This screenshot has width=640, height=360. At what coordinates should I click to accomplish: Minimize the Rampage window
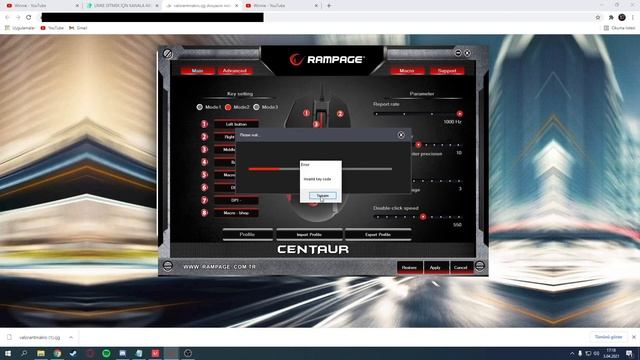458,53
